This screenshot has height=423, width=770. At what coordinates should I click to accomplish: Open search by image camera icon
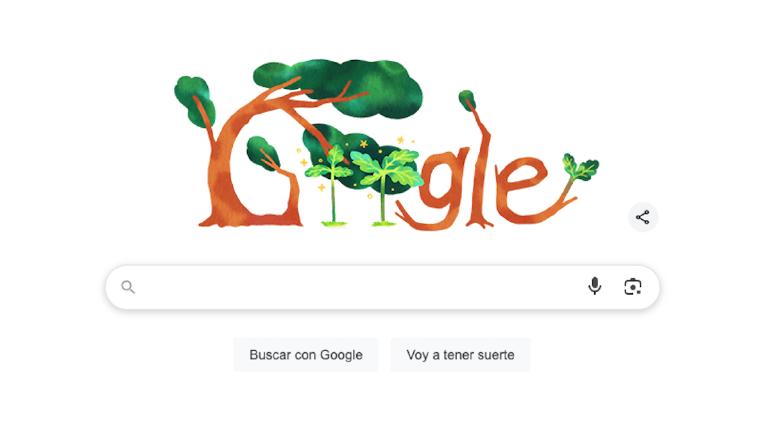tap(632, 287)
